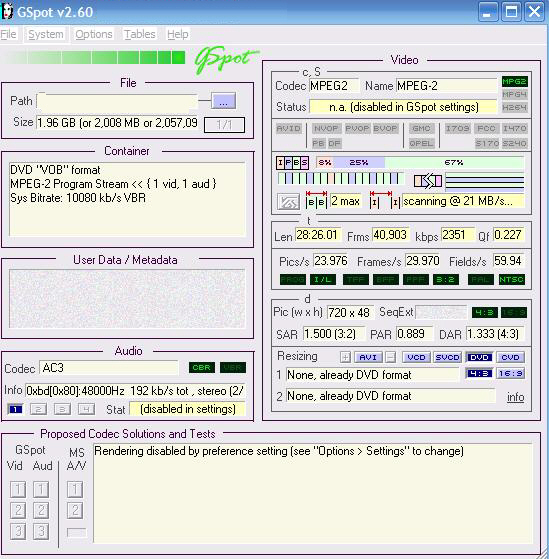Click the QPEL indicator badge
Image resolution: width=549 pixels, height=559 pixels.
click(421, 143)
